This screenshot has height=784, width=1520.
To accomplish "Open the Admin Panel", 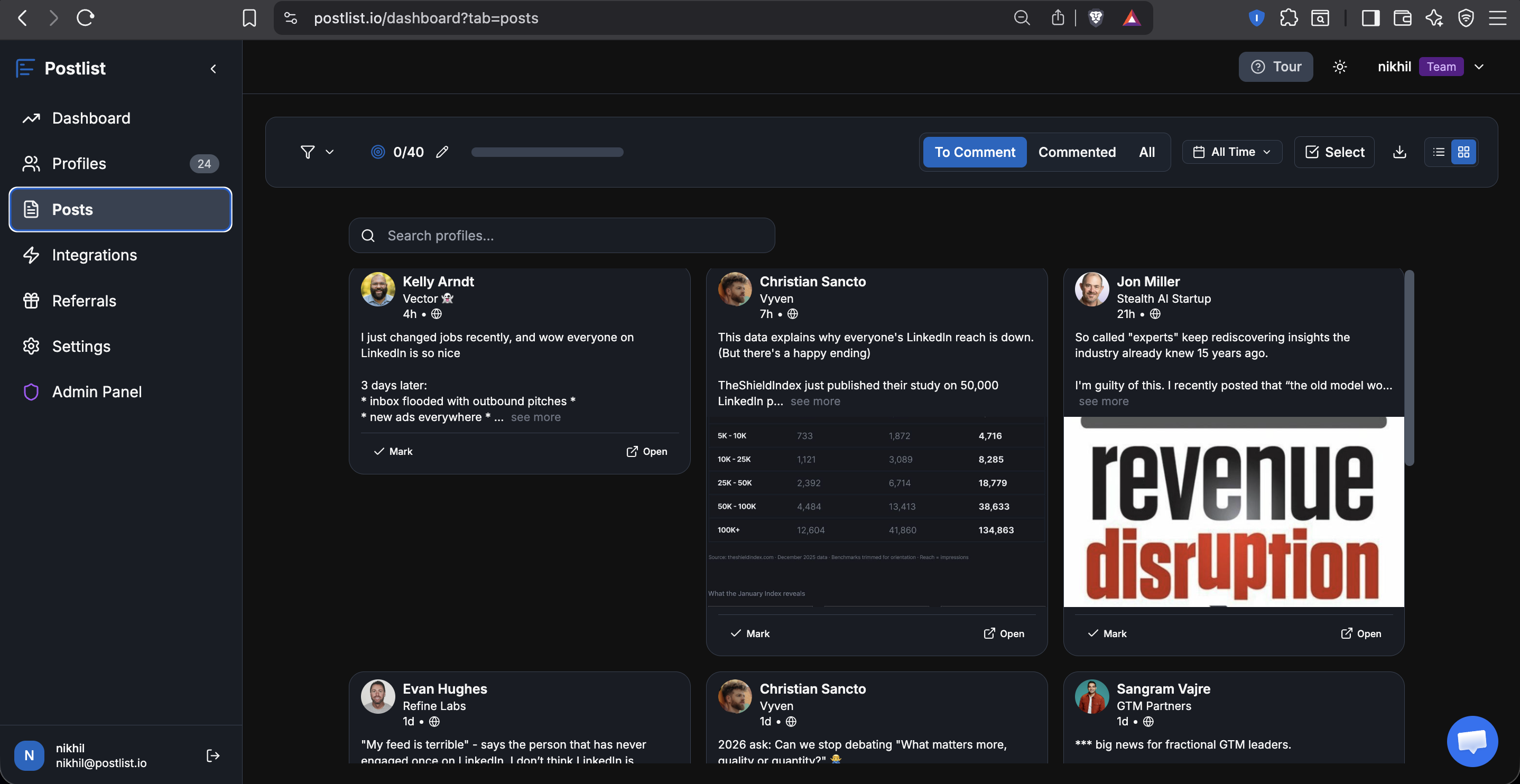I will [x=97, y=391].
